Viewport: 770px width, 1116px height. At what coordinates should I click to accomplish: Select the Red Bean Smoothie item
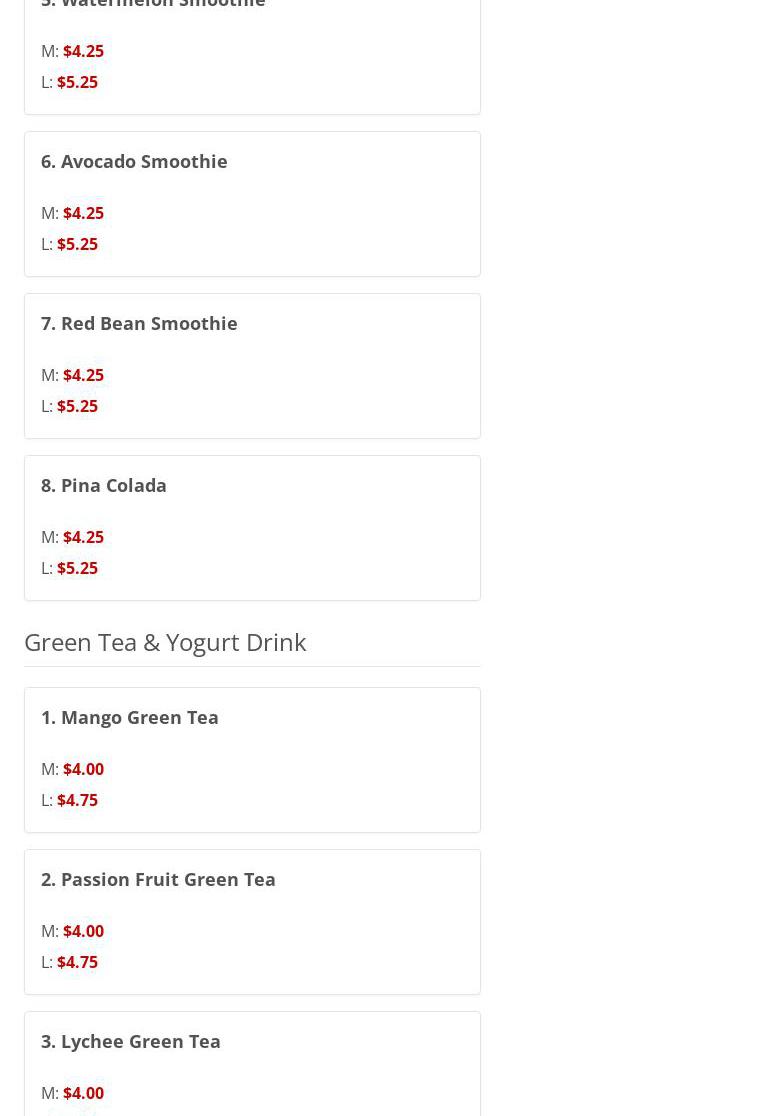click(252, 366)
